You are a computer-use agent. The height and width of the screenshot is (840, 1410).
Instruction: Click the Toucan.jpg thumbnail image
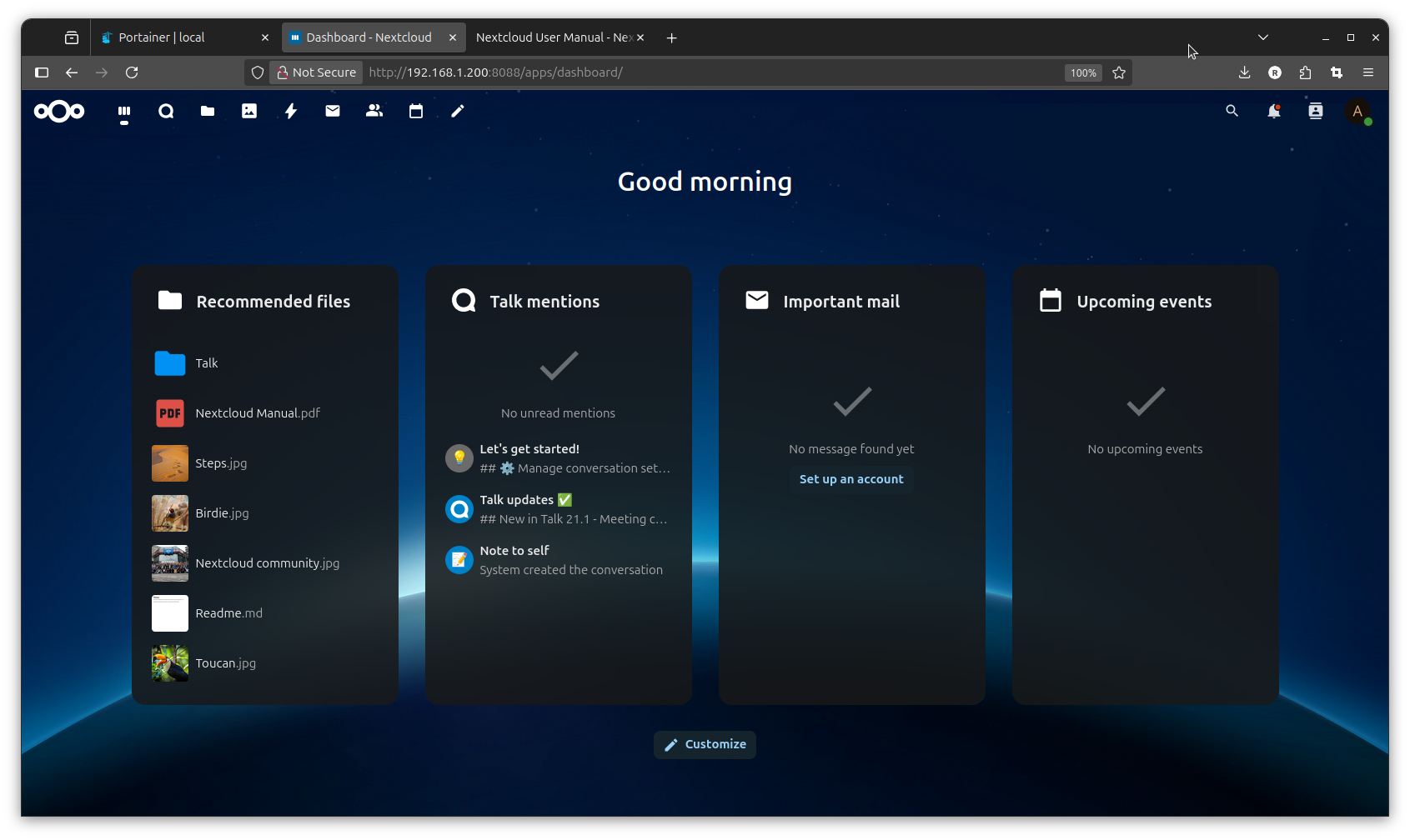(170, 663)
